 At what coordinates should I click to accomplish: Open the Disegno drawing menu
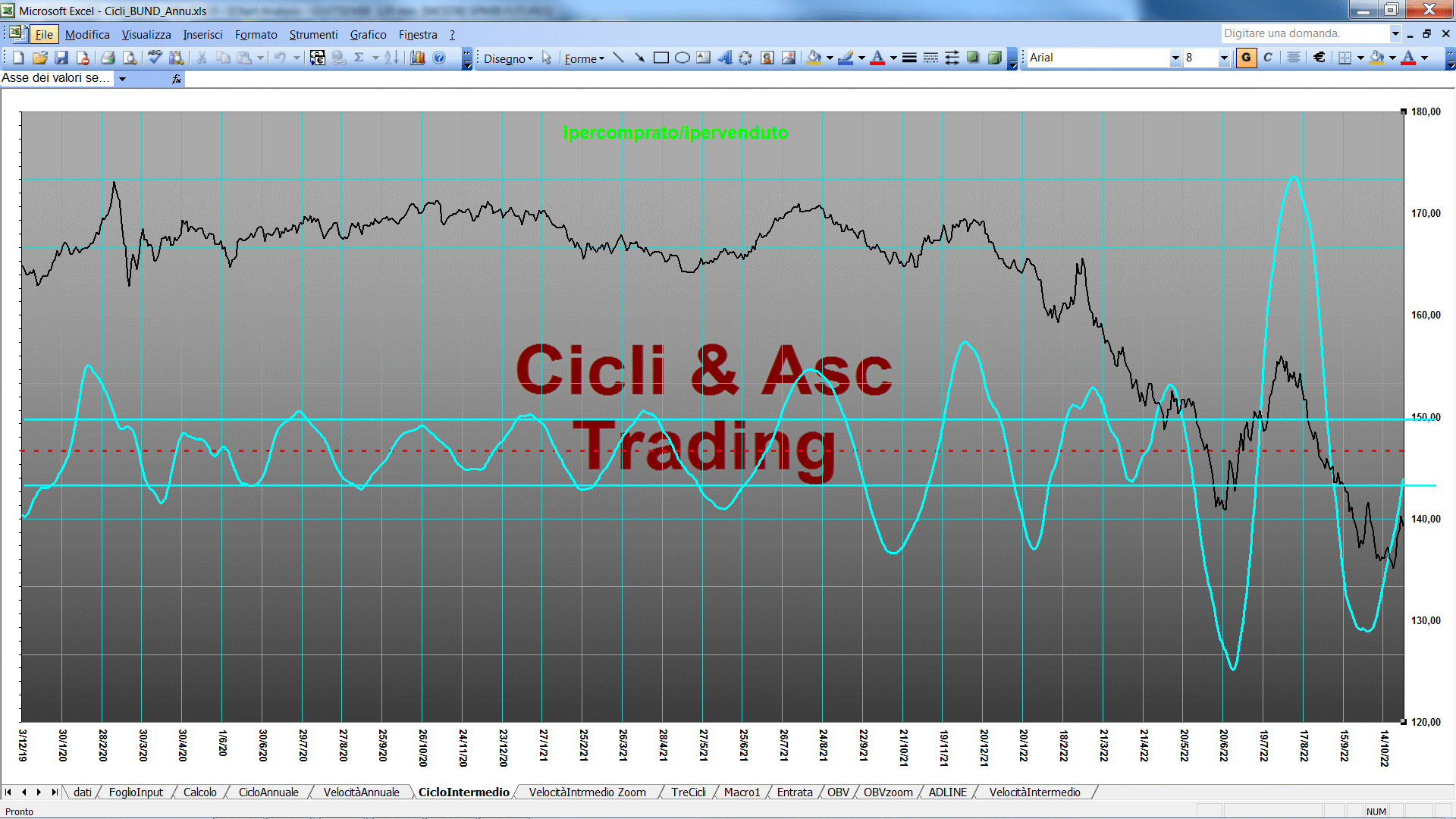[508, 58]
